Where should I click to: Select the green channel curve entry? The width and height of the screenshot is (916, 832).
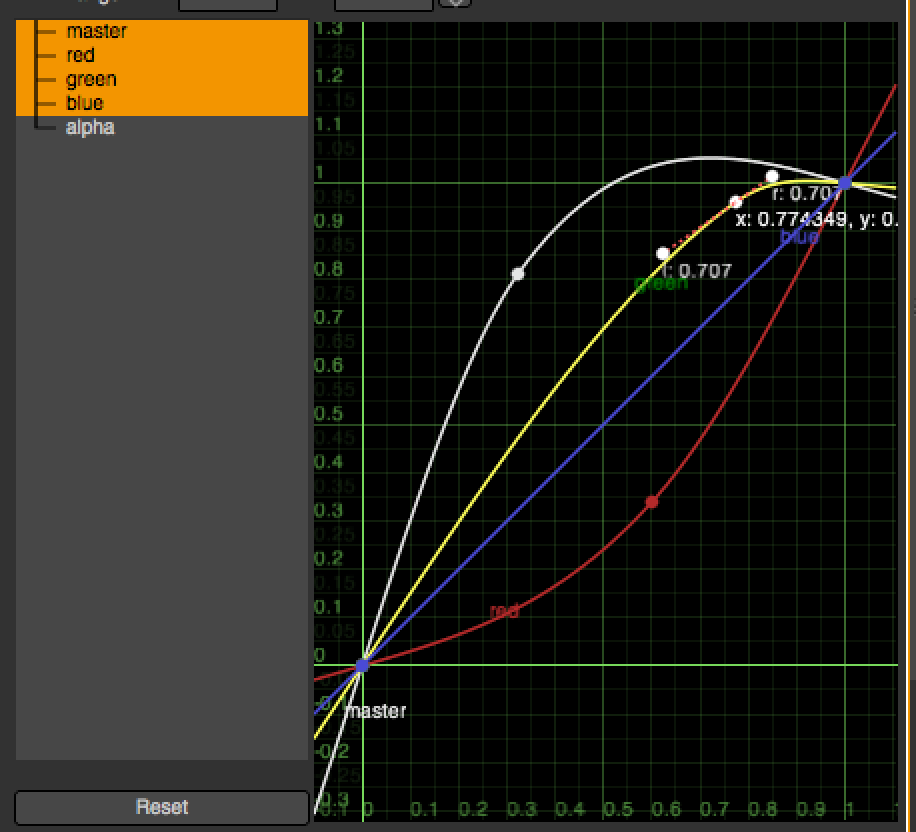pyautogui.click(x=91, y=79)
